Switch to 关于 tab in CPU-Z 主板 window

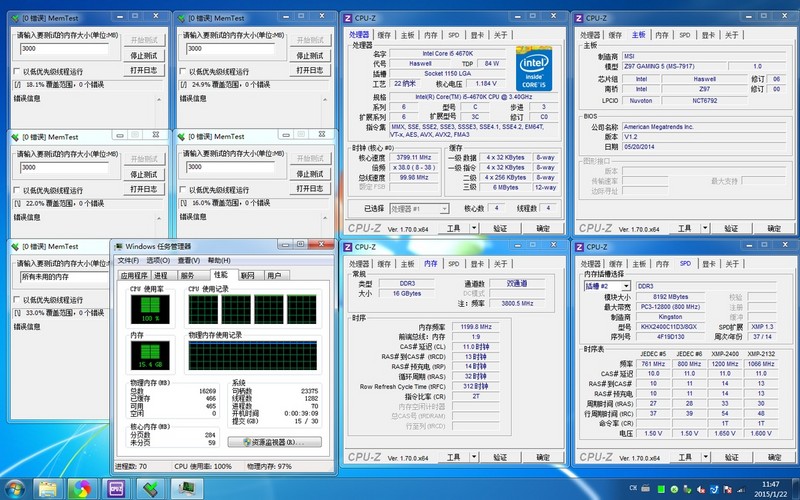pos(732,35)
